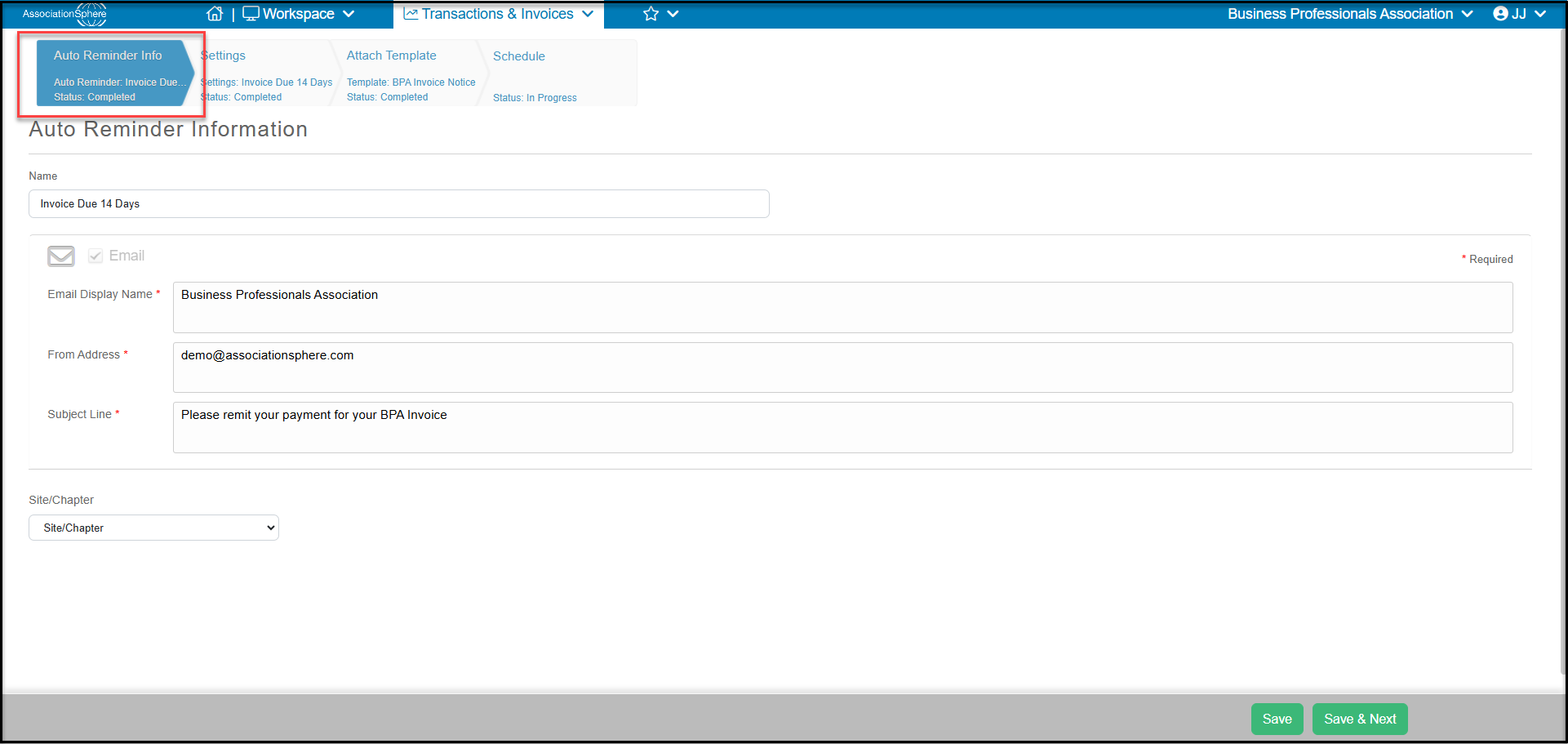Click the Save & Next button
Viewport: 1568px width, 744px height.
pyautogui.click(x=1360, y=719)
